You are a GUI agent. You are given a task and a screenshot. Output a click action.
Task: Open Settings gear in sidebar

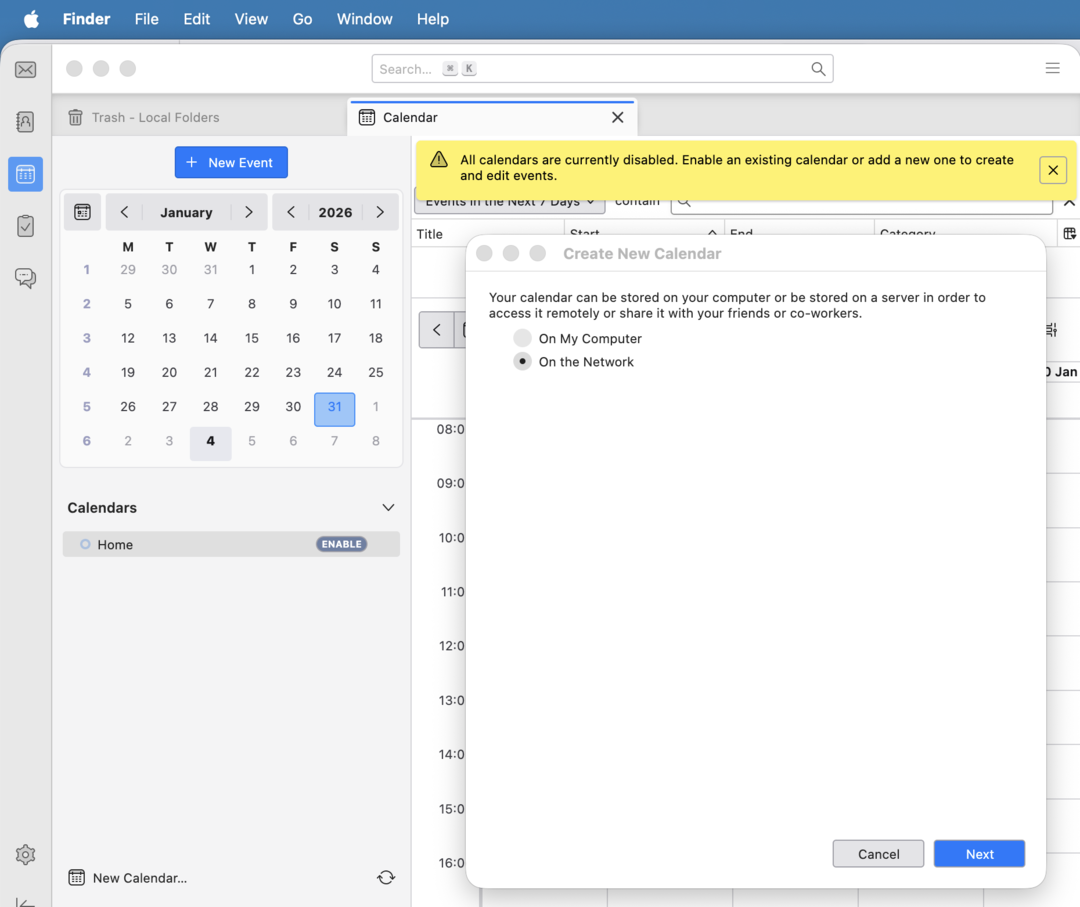point(26,855)
